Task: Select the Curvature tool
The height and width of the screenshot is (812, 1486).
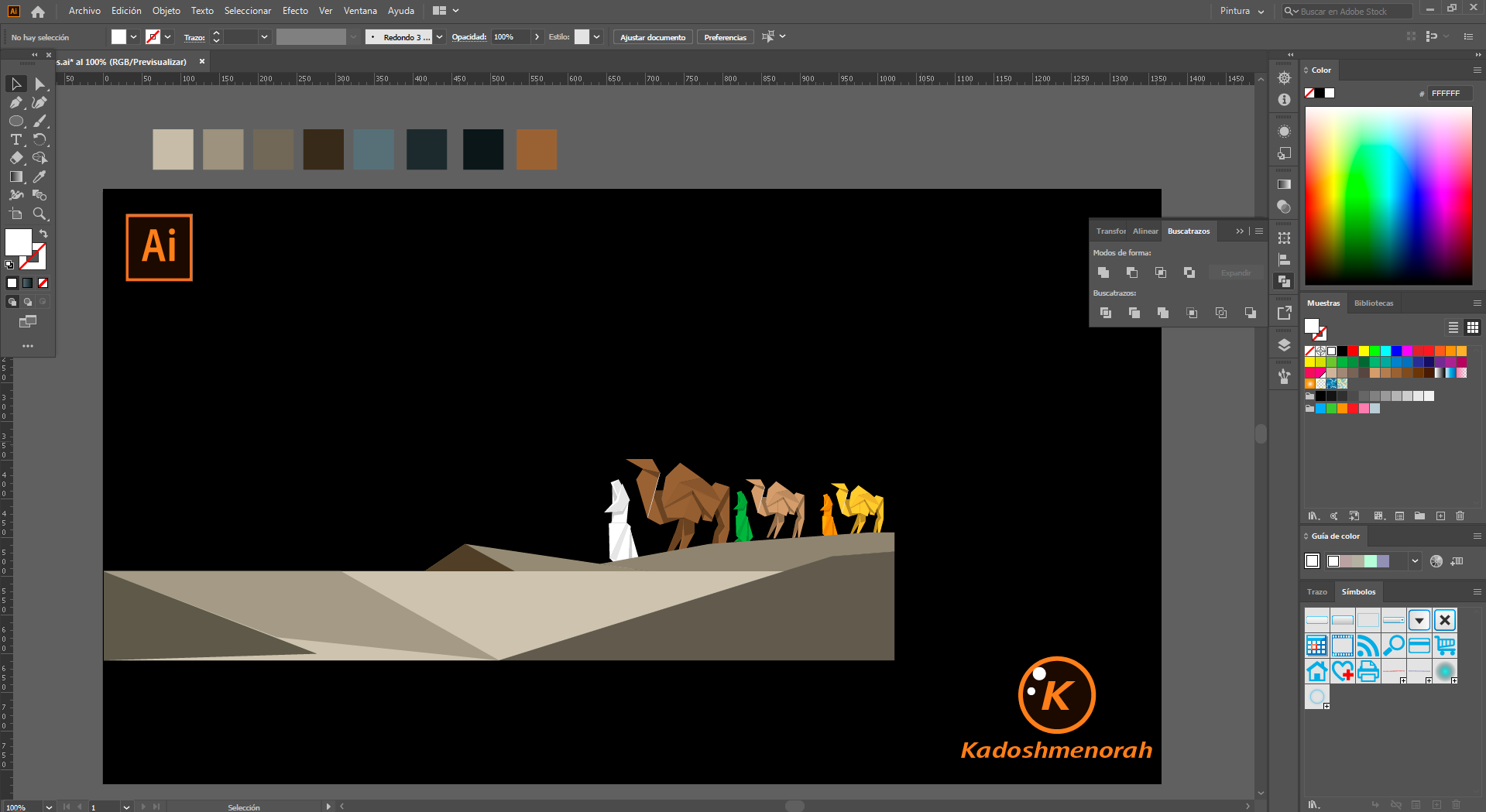Action: pyautogui.click(x=39, y=102)
